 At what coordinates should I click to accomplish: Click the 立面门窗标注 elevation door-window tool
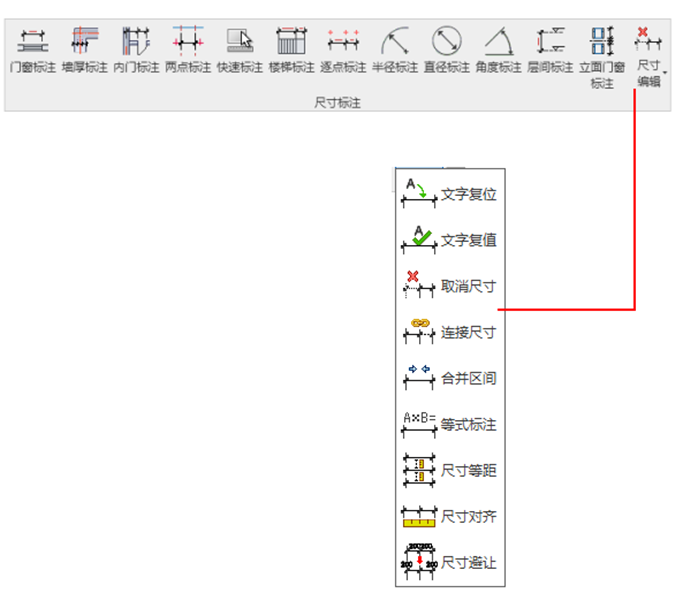coord(602,57)
